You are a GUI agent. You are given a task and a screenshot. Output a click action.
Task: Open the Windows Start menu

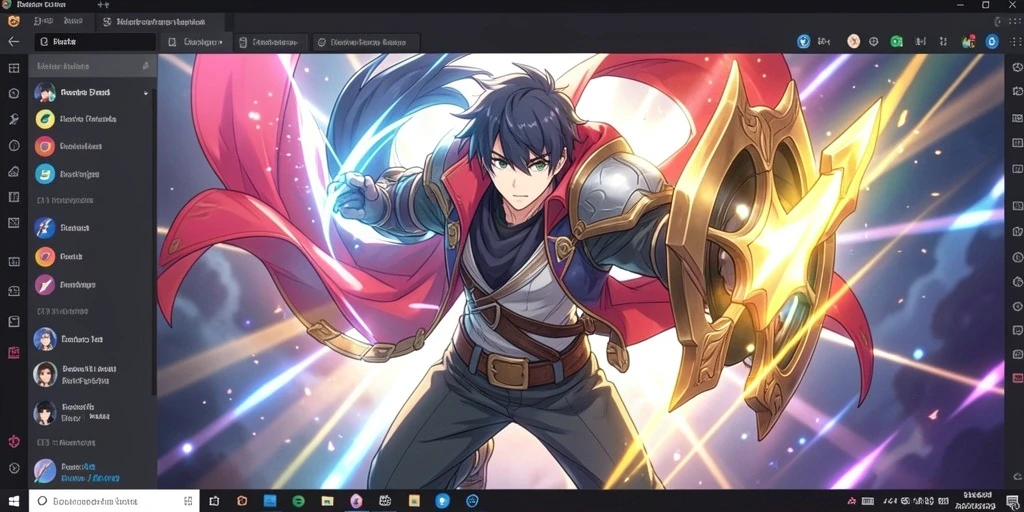tap(14, 501)
